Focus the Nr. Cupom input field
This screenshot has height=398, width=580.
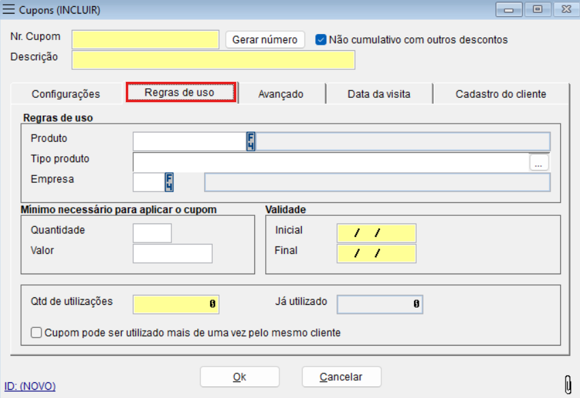coord(145,40)
